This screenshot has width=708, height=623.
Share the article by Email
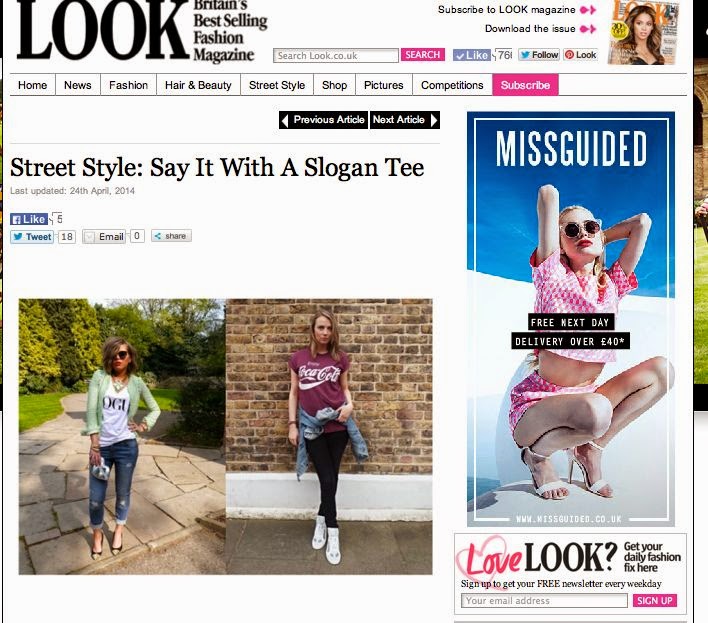[104, 237]
